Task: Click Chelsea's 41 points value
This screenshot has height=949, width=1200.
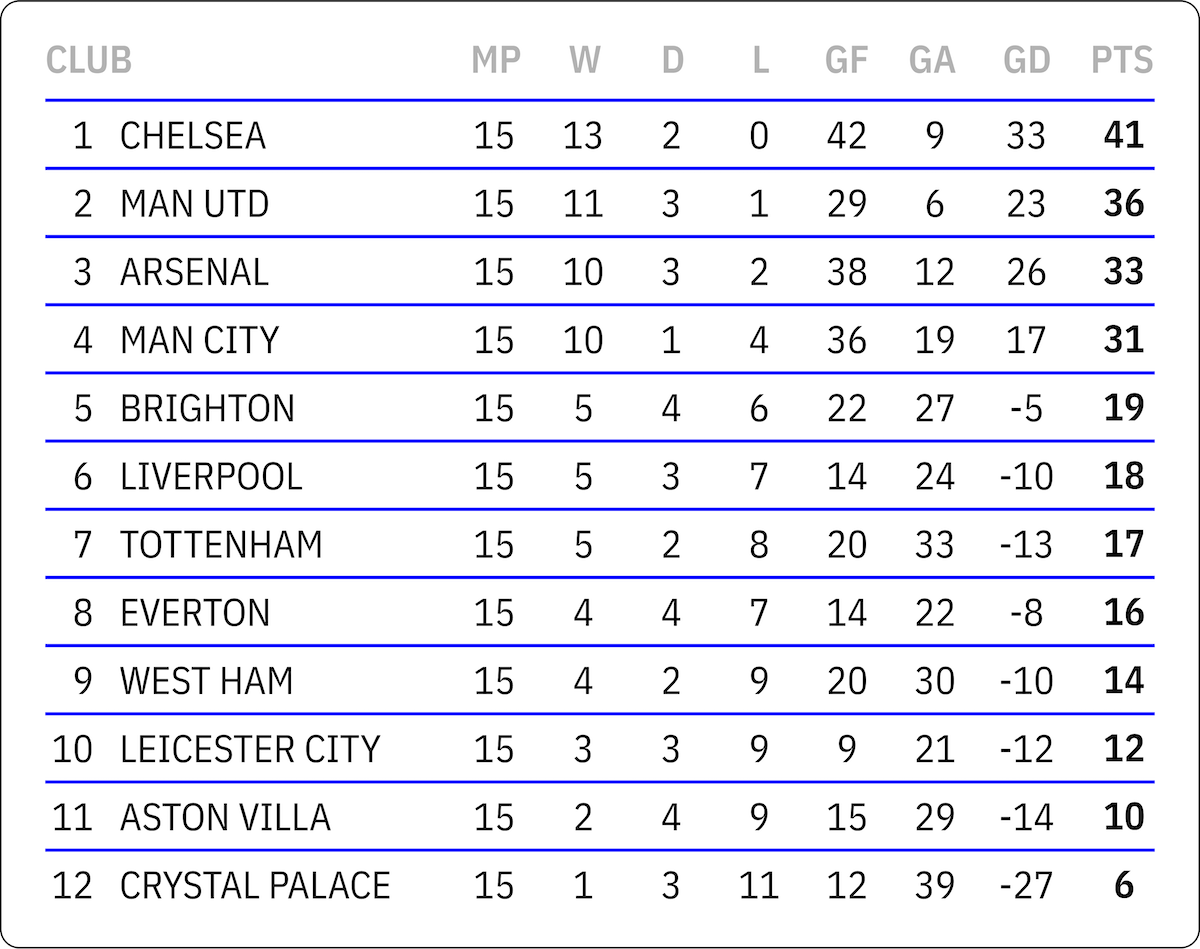Action: 1123,136
